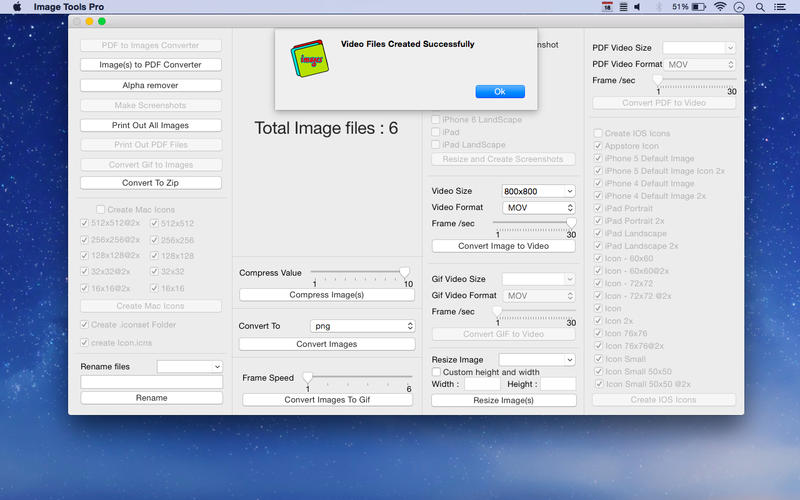Open the Resize Image dropdown
This screenshot has height=500, width=800.
tap(537, 359)
